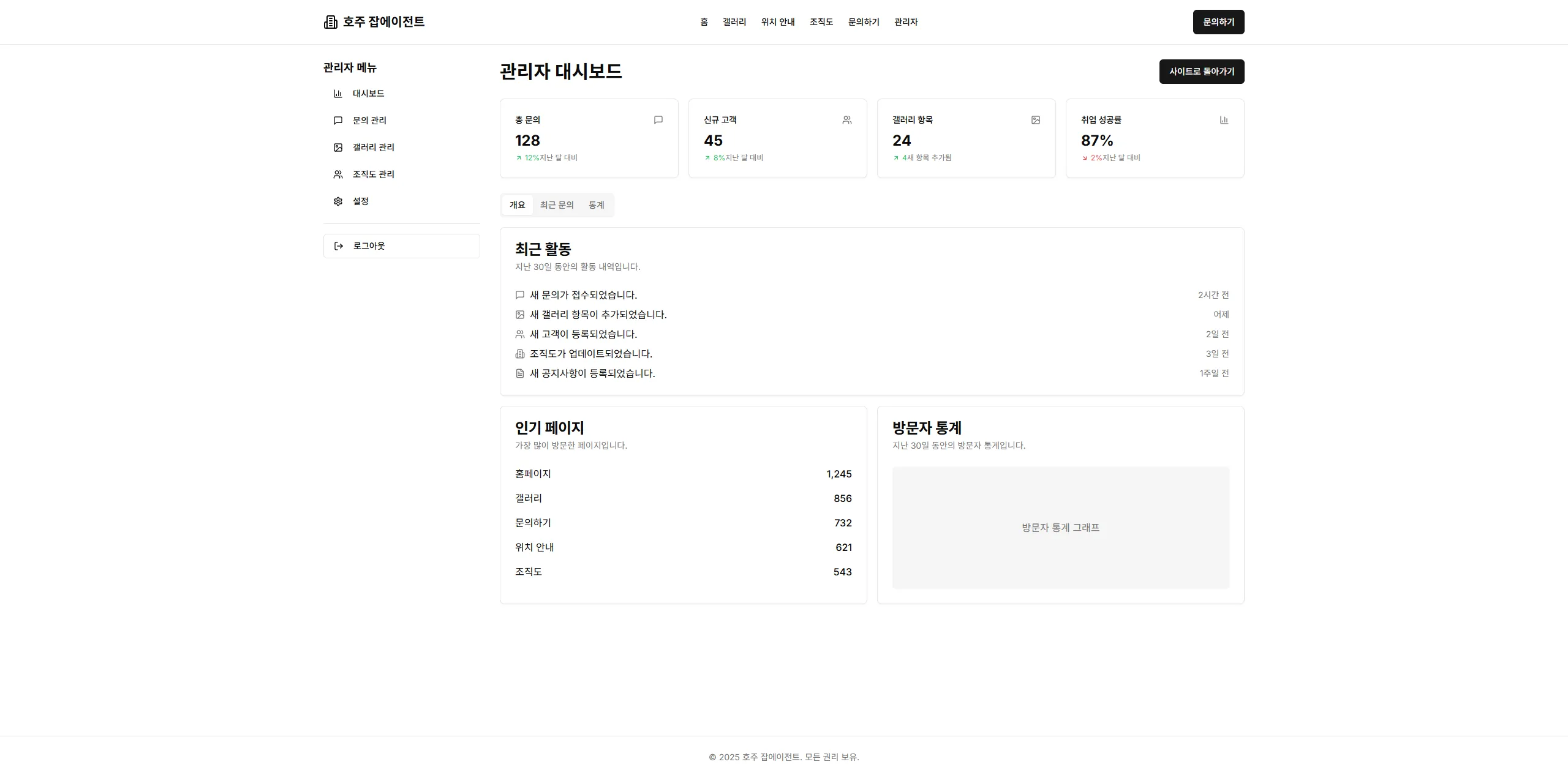1568x778 pixels.
Task: Click the picture icon in 갤러리 항목 card
Action: [1036, 120]
